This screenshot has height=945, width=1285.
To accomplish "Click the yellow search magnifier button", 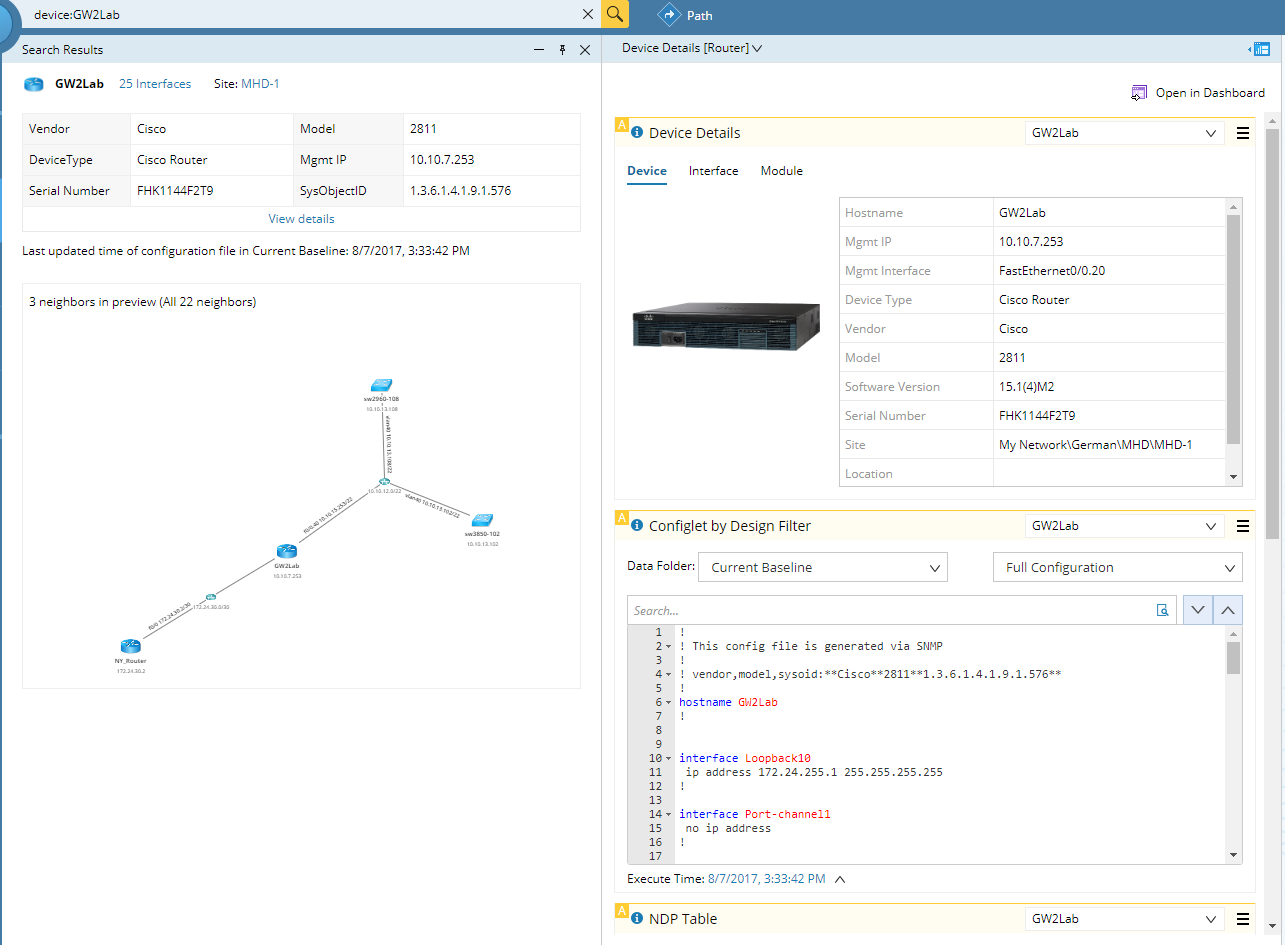I will (x=615, y=14).
